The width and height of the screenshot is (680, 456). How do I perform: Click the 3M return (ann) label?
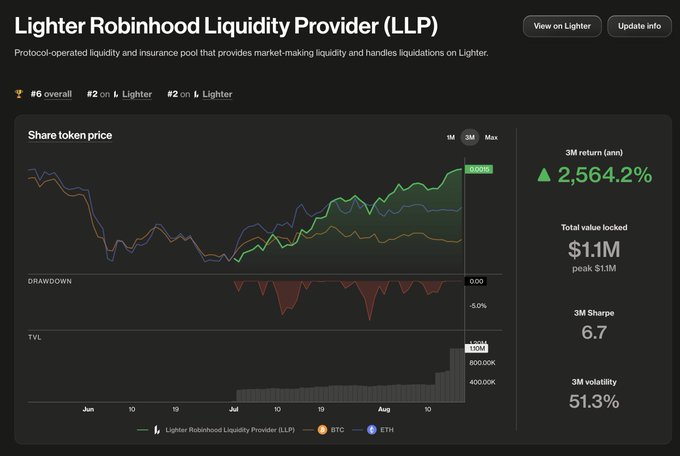594,153
